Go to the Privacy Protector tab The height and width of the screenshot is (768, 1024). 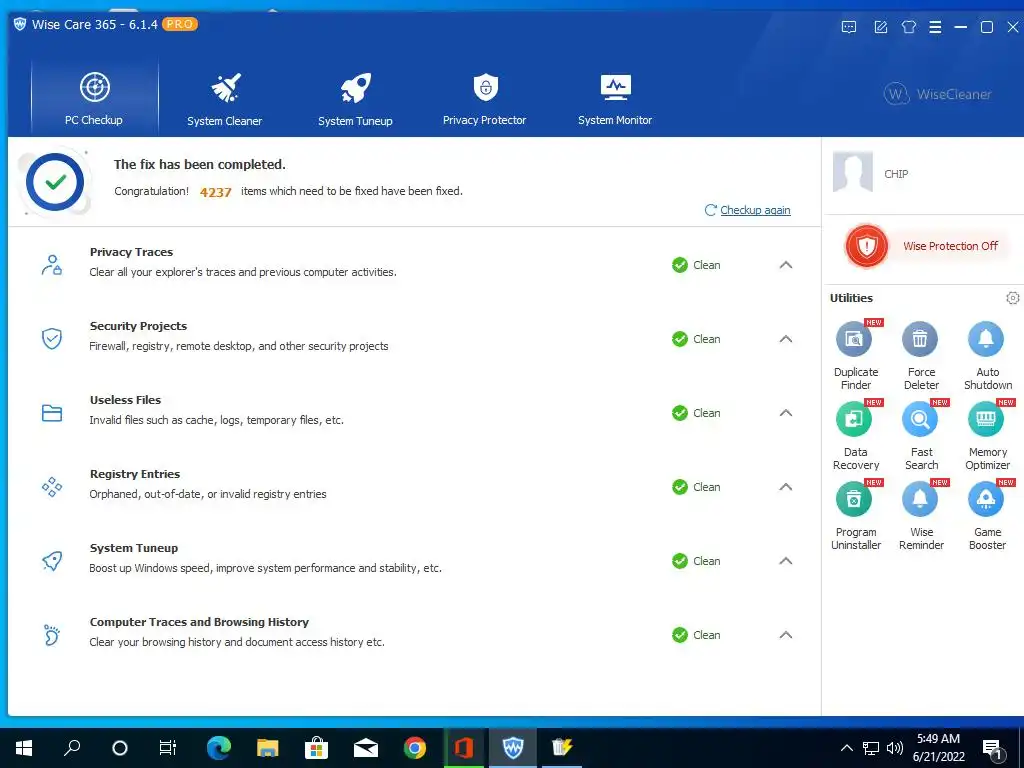[x=485, y=98]
